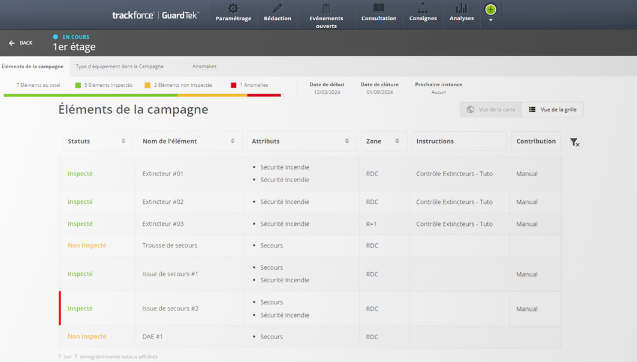The width and height of the screenshot is (637, 362).
Task: Open Evénements ouverts clipboard menu
Action: tap(326, 15)
